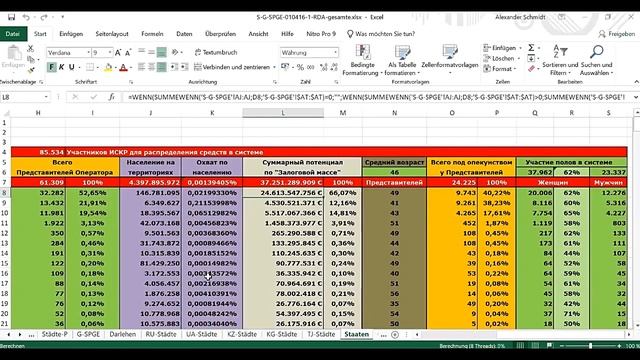The height and width of the screenshot is (360, 640).
Task: Open Sortieren und Filtern menu
Action: coord(560,60)
